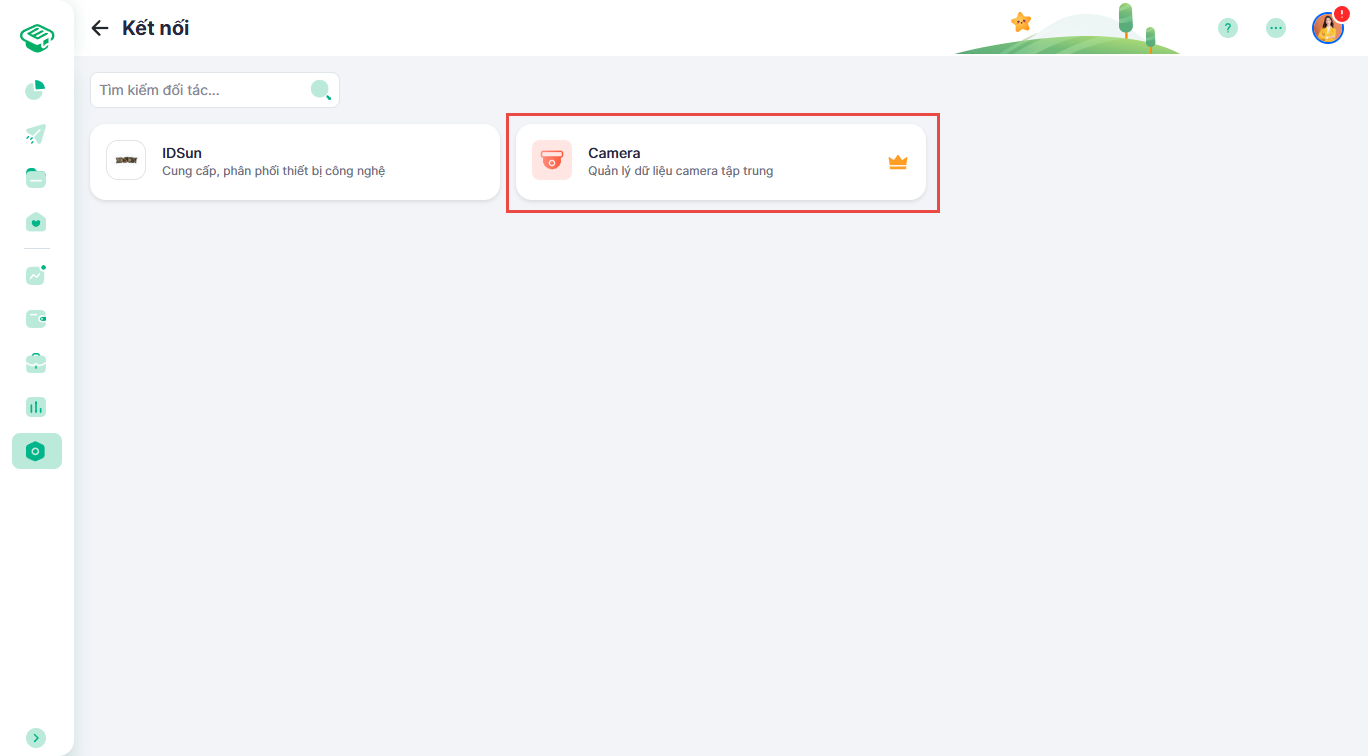Viewport: 1368px width, 756px height.
Task: Open the IDSun partner card
Action: [295, 162]
